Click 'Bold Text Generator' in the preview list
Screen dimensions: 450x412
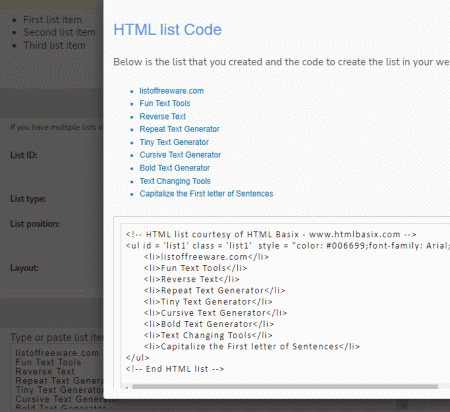pyautogui.click(x=175, y=168)
